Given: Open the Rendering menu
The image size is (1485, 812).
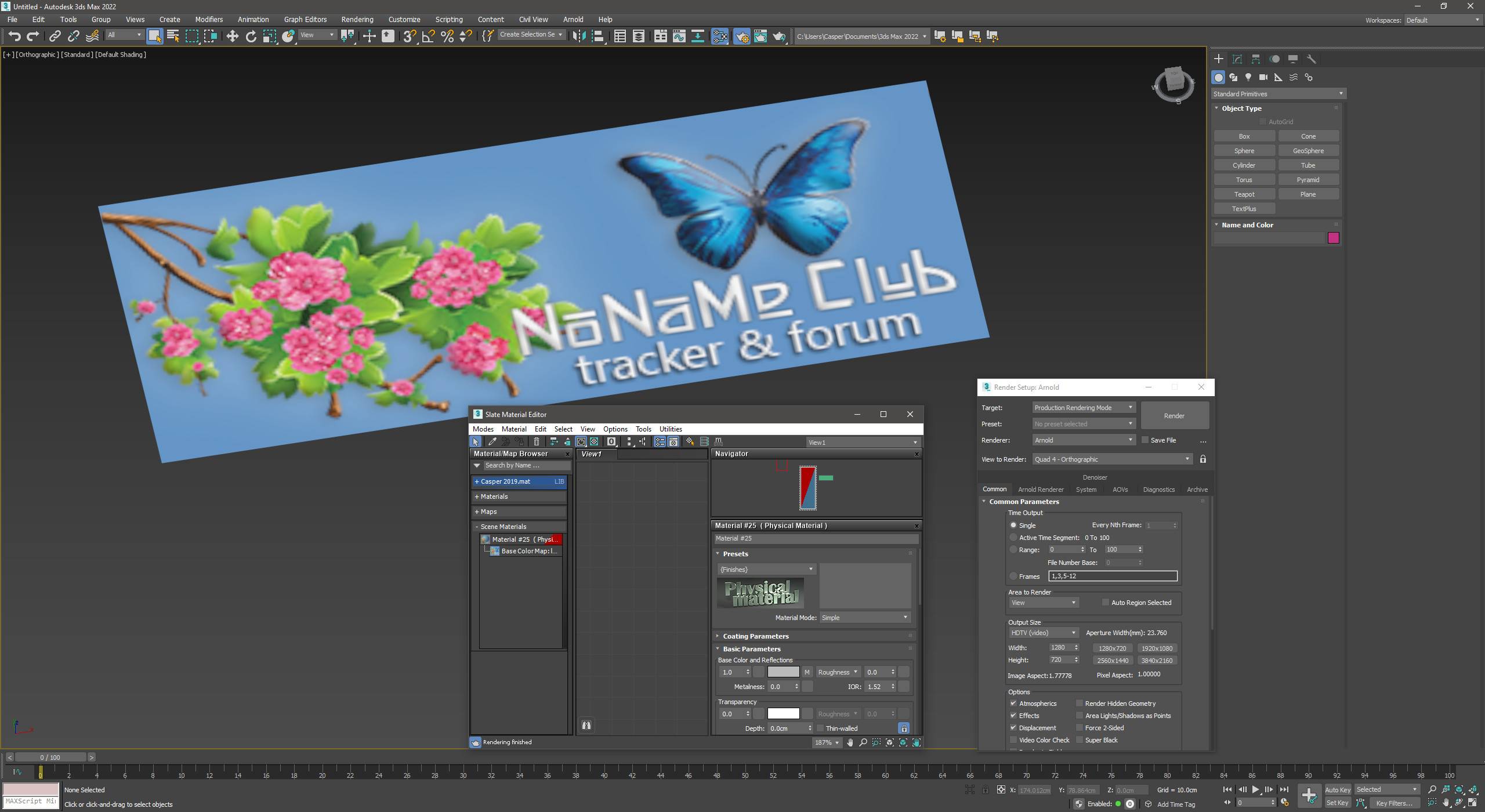Looking at the screenshot, I should coord(357,19).
